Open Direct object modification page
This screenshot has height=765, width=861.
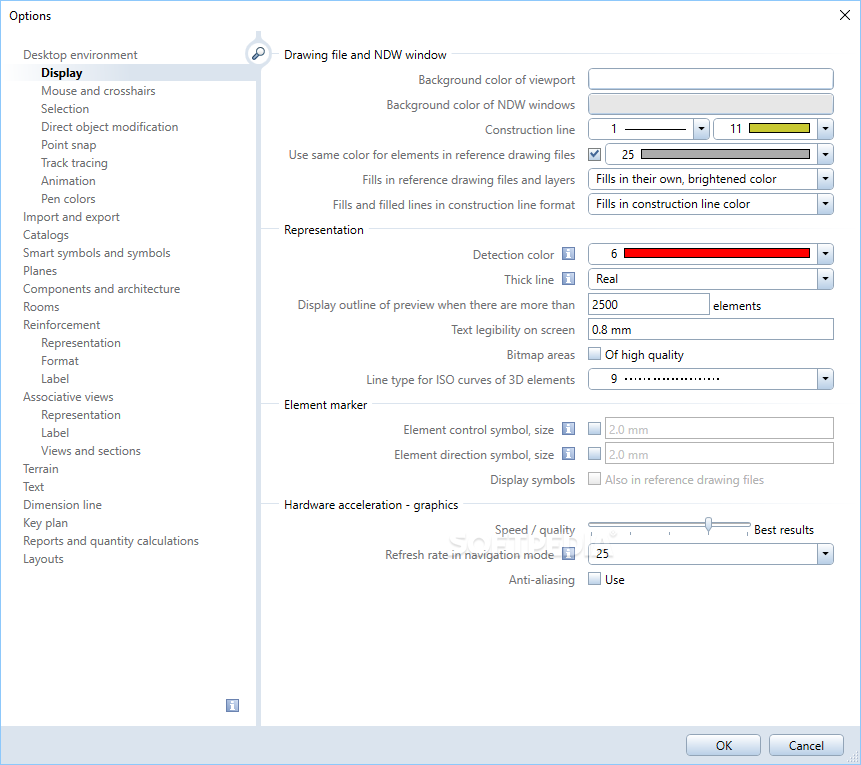(x=109, y=127)
